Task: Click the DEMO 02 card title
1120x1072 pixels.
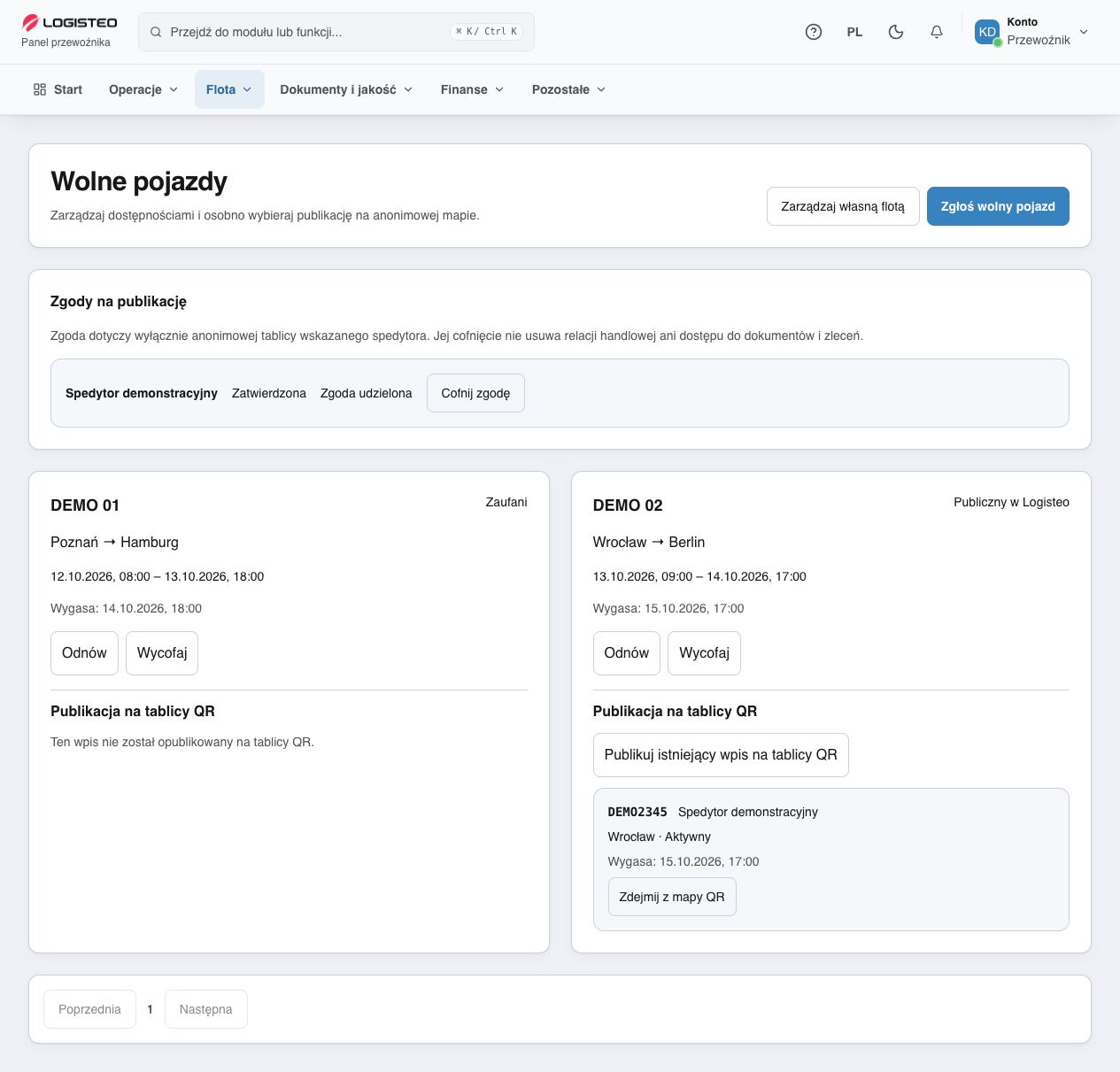Action: pyautogui.click(x=628, y=505)
